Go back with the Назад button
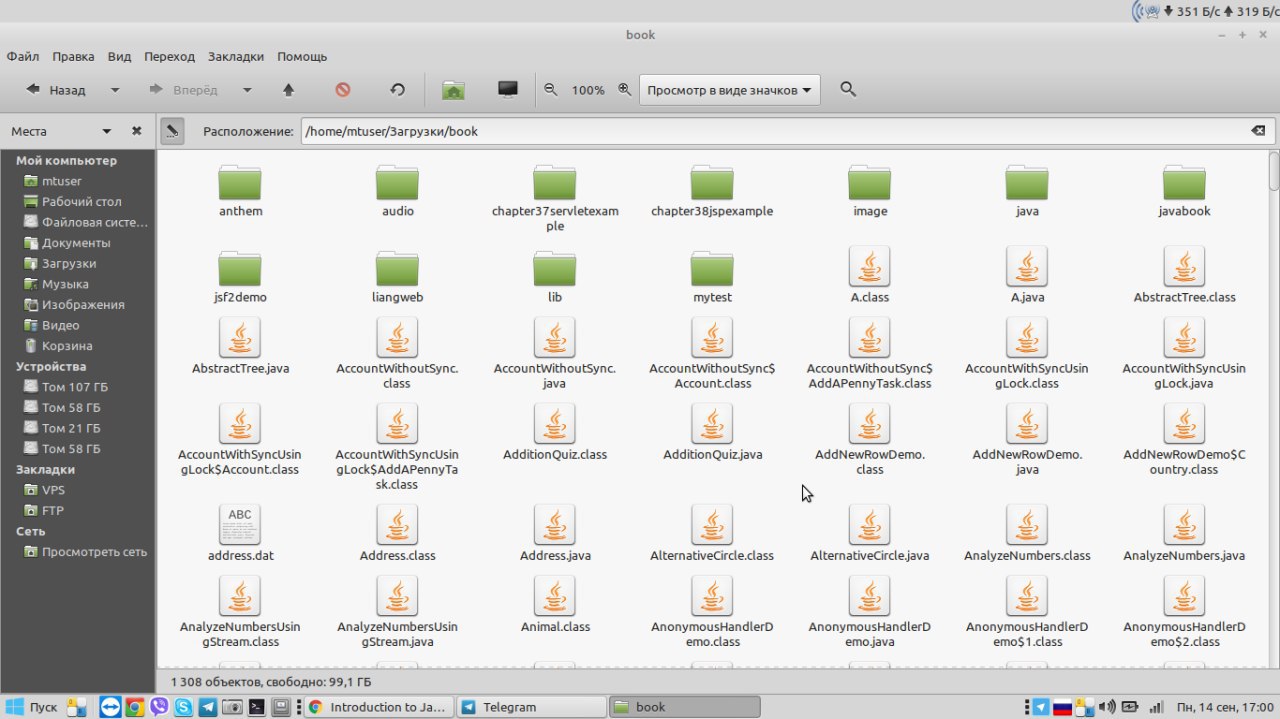Viewport: 1280px width, 719px height. pos(56,90)
